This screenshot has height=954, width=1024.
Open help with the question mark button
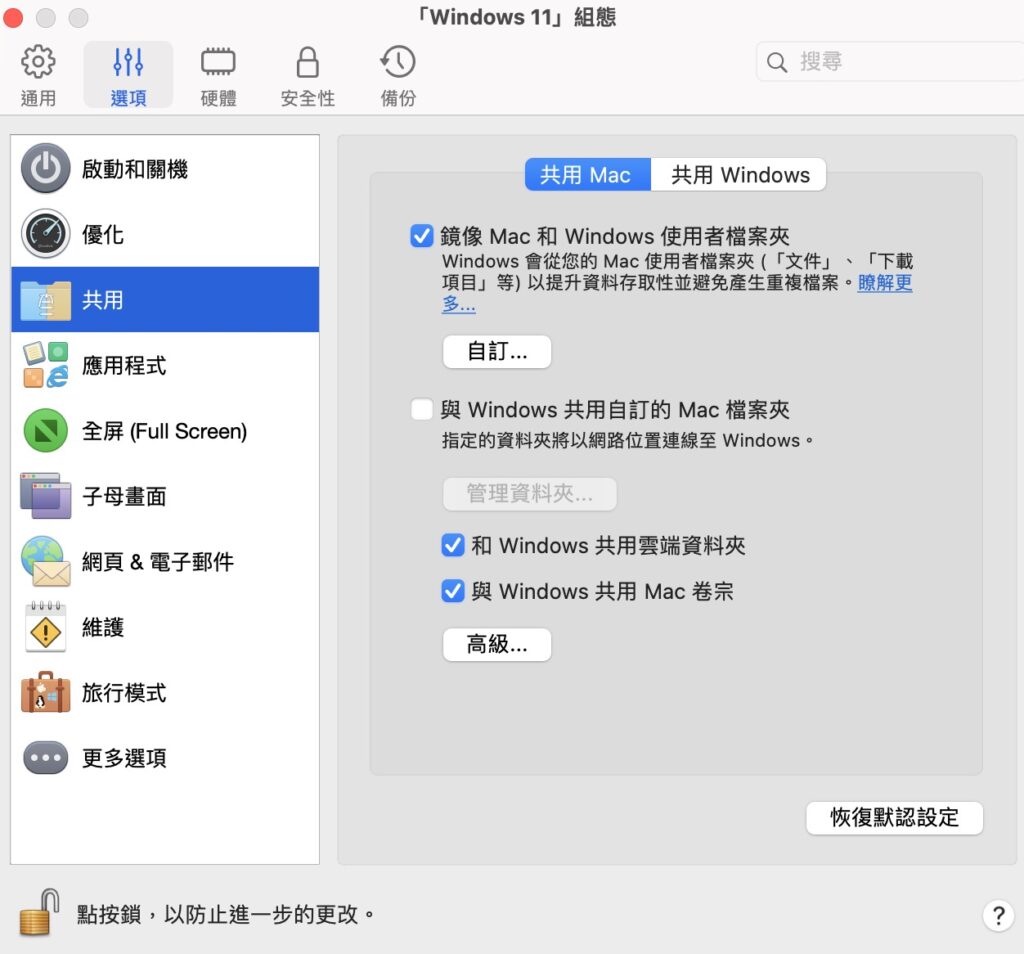tap(998, 915)
